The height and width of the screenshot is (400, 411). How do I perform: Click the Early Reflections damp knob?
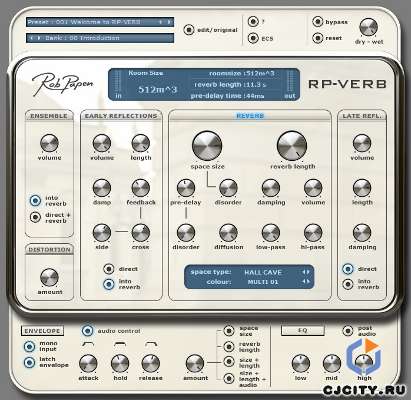coord(102,188)
